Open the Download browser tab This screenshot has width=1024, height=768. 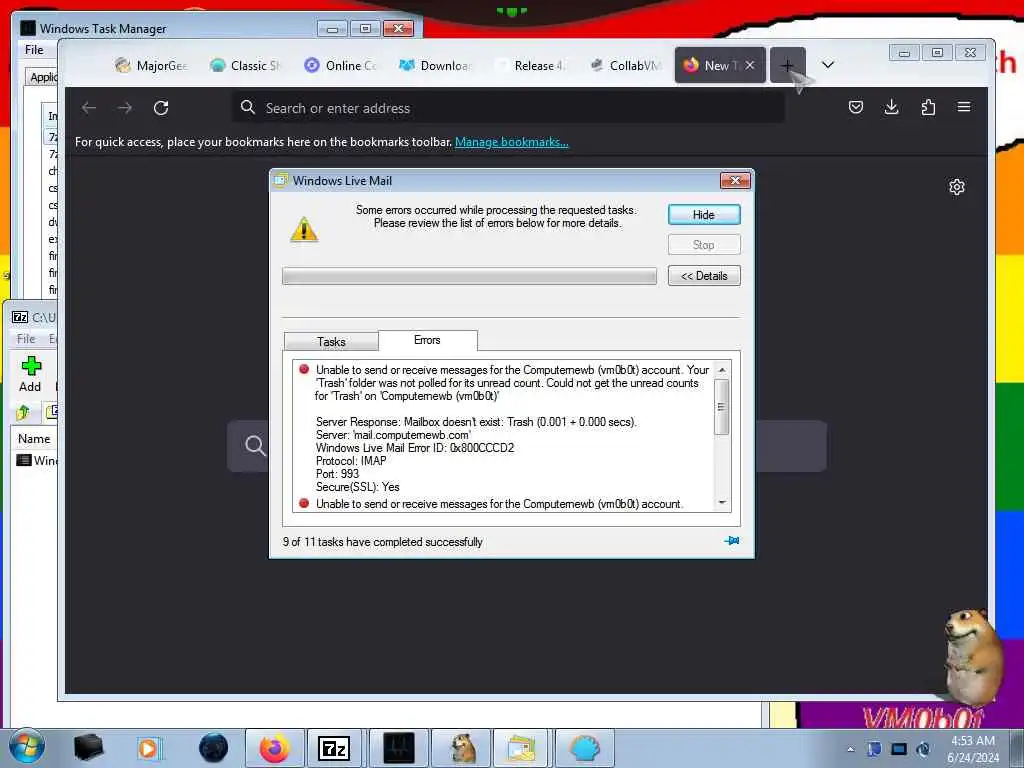[x=436, y=65]
